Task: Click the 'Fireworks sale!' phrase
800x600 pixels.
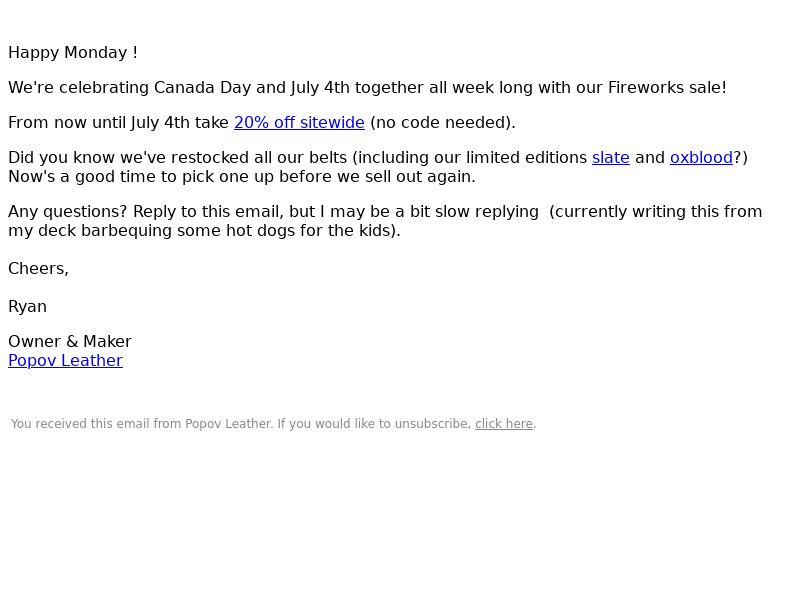Action: point(667,88)
